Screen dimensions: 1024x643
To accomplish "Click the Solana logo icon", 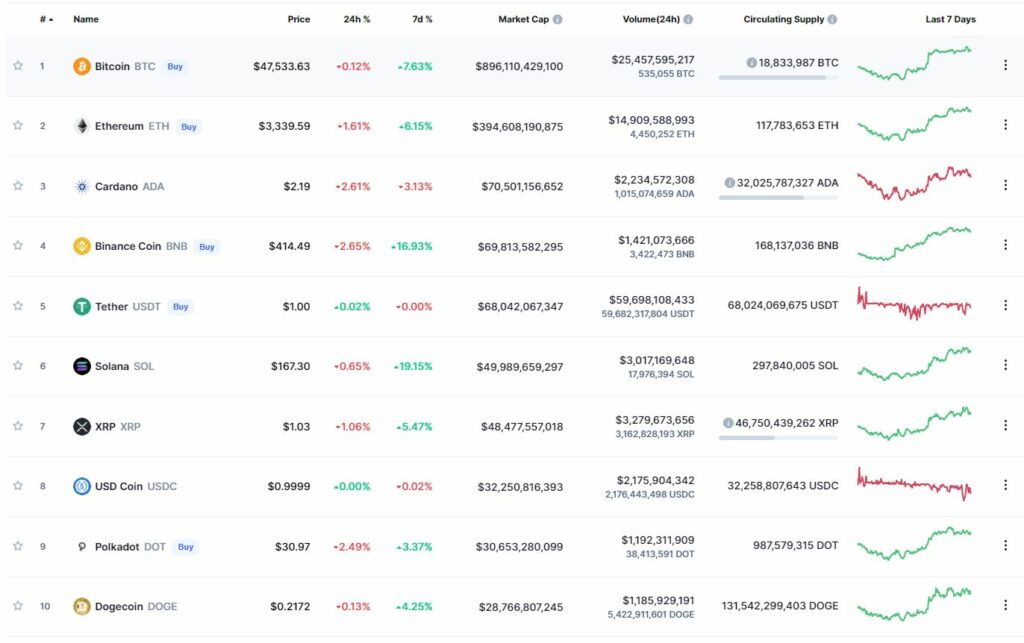I will click(x=82, y=366).
